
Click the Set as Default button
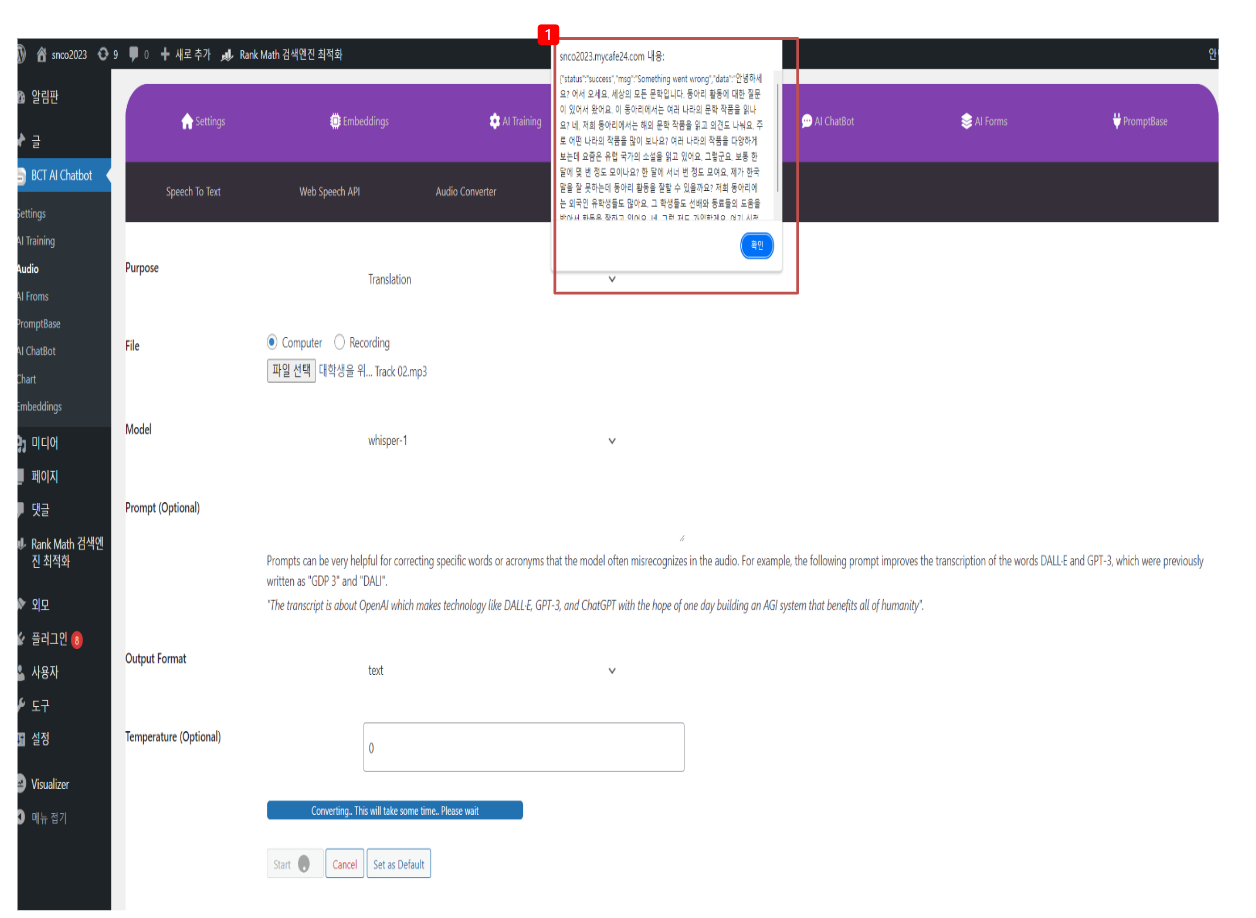(398, 865)
